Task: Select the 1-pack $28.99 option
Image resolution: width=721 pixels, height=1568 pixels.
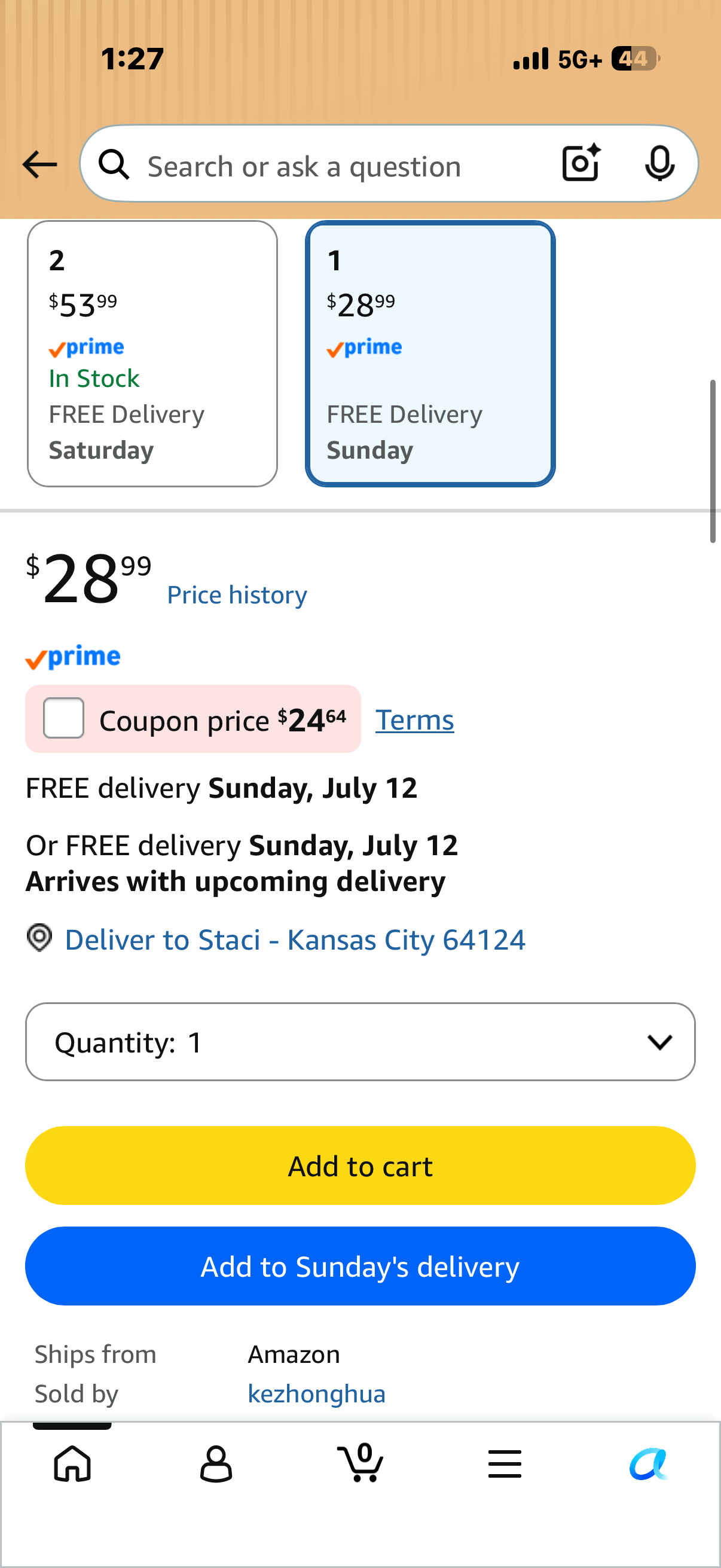Action: [x=430, y=353]
